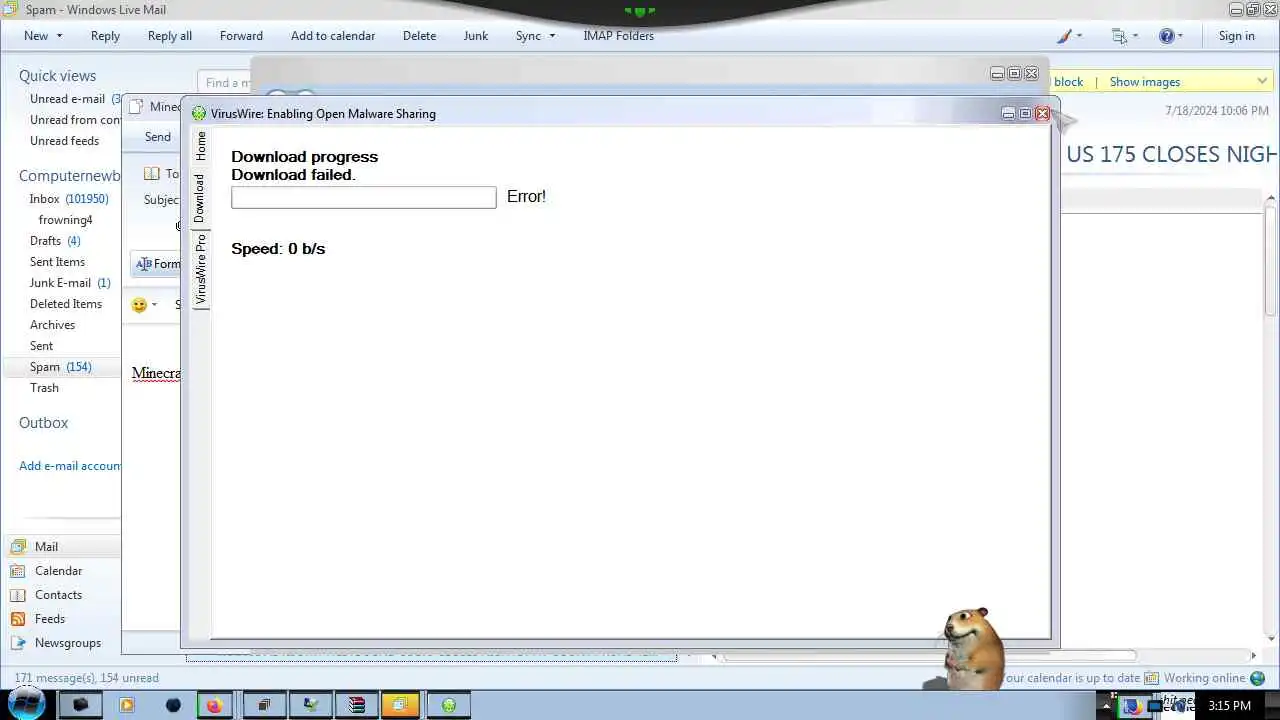Click the Firefox icon in the taskbar

[x=214, y=705]
